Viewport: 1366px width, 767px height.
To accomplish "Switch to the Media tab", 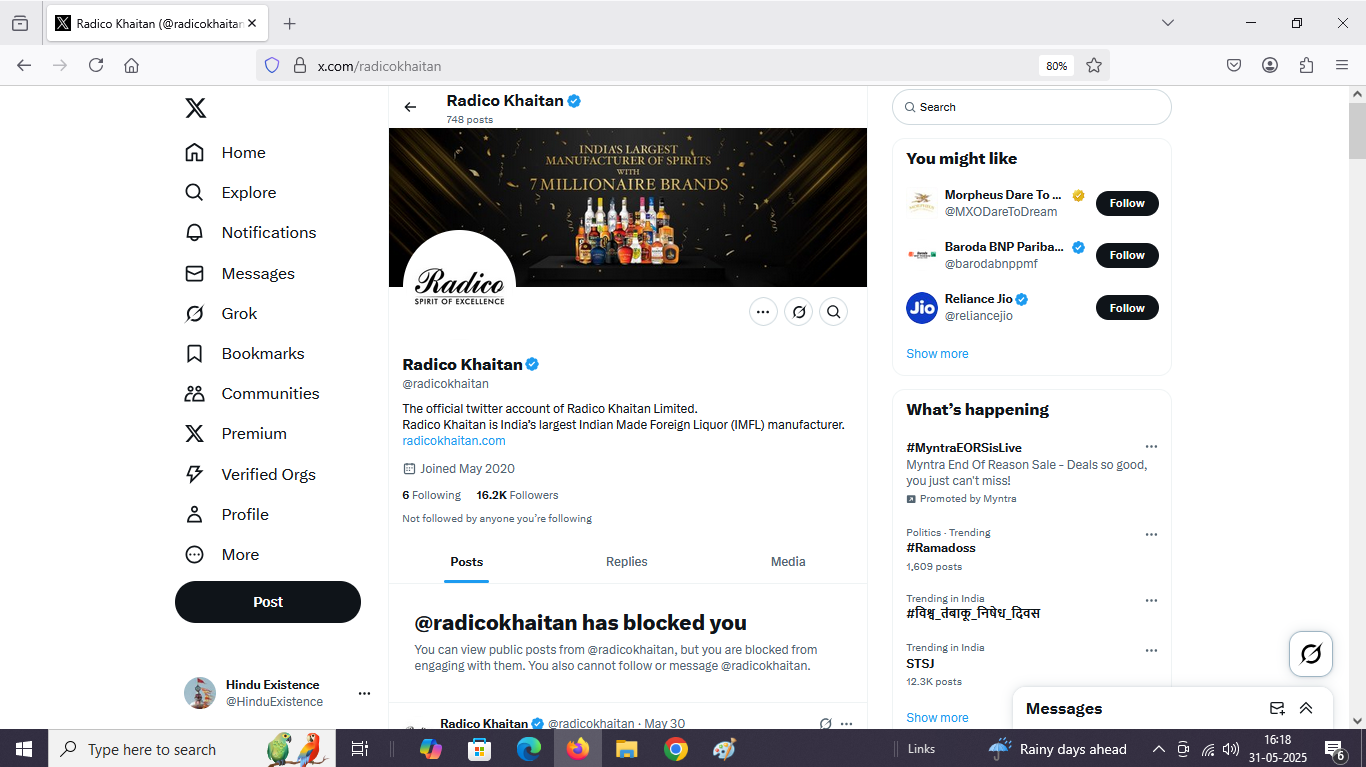I will click(787, 562).
